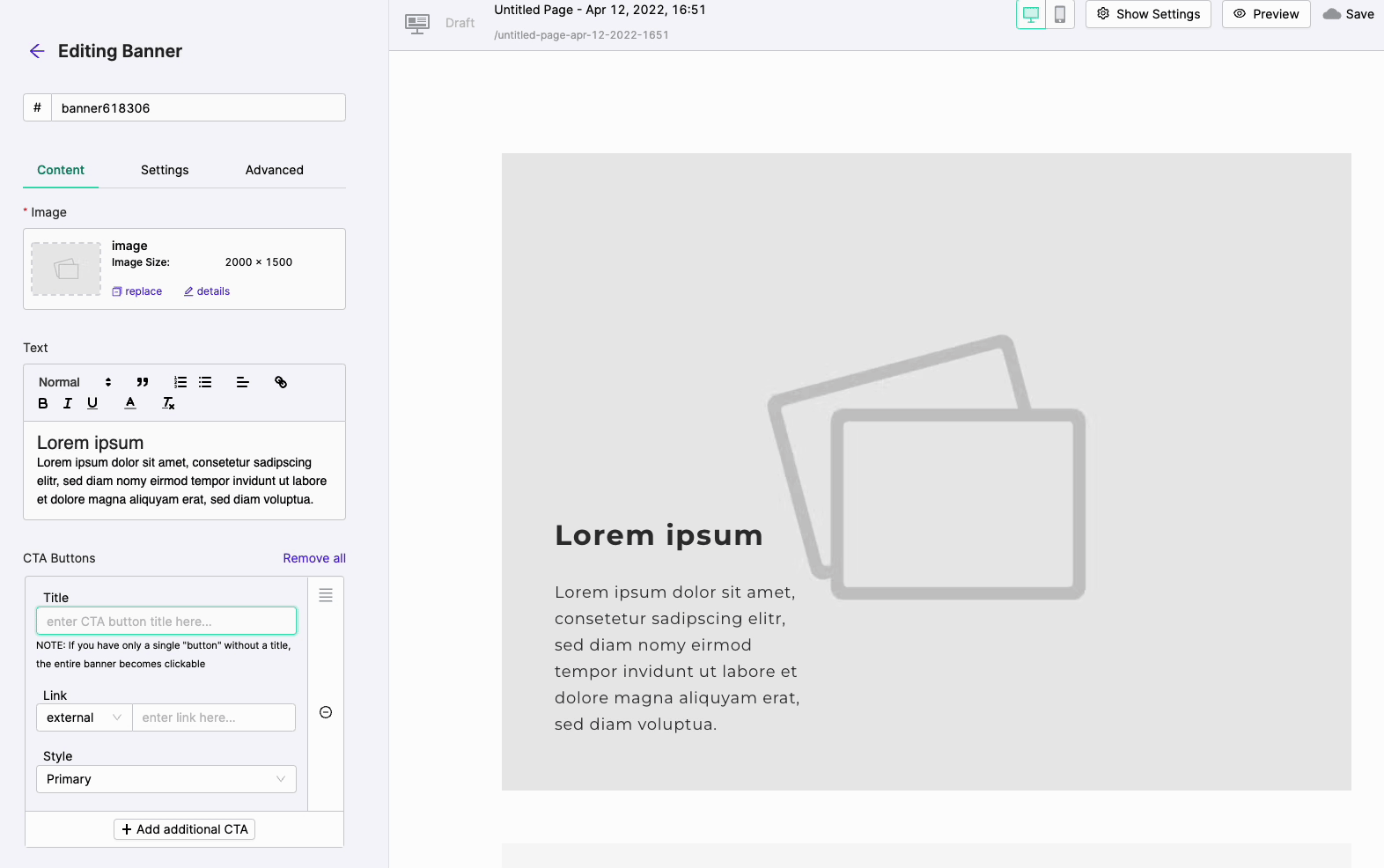
Task: Open the external link type dropdown
Action: pyautogui.click(x=84, y=717)
